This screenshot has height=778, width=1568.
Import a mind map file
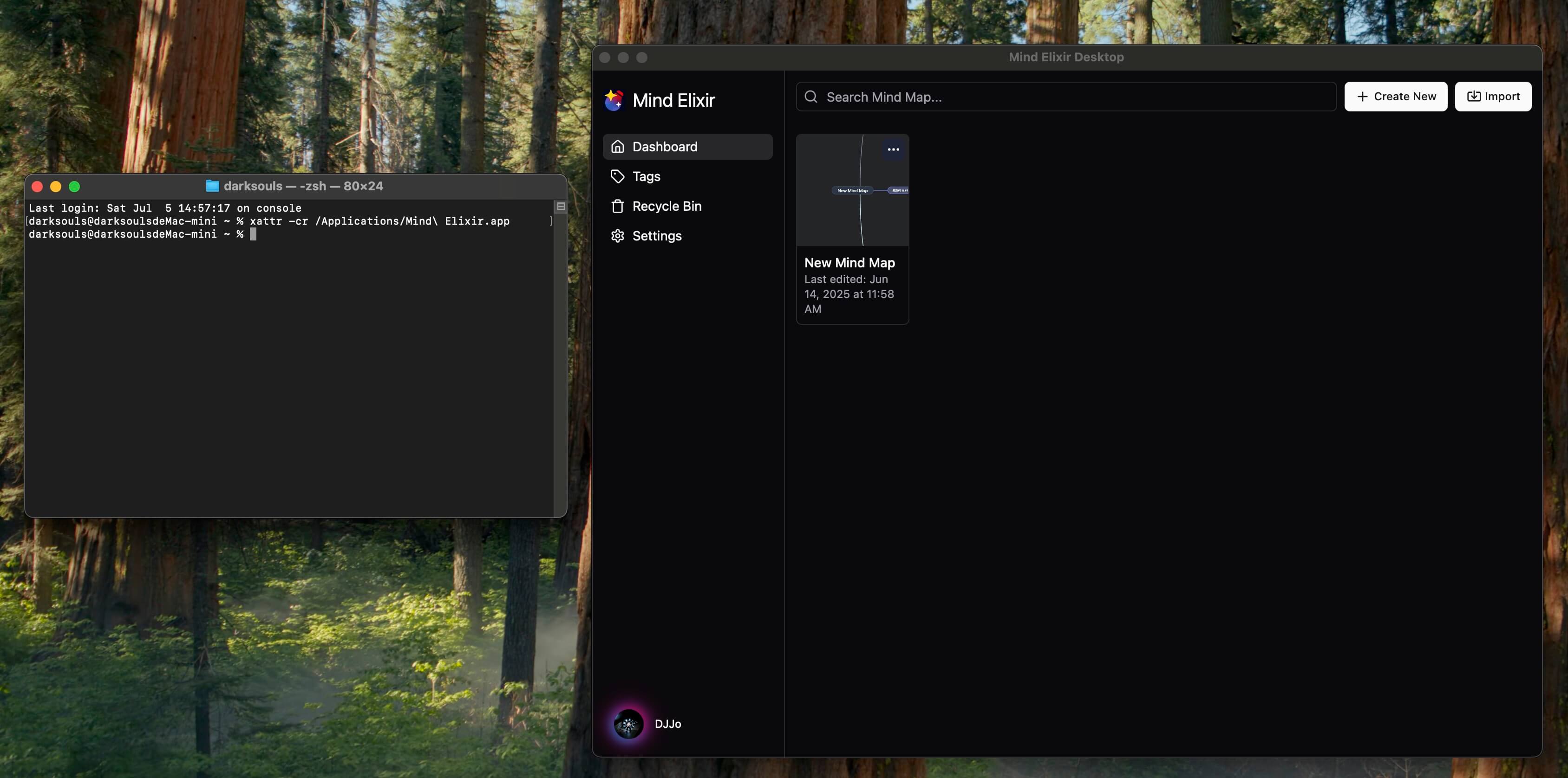click(x=1492, y=97)
